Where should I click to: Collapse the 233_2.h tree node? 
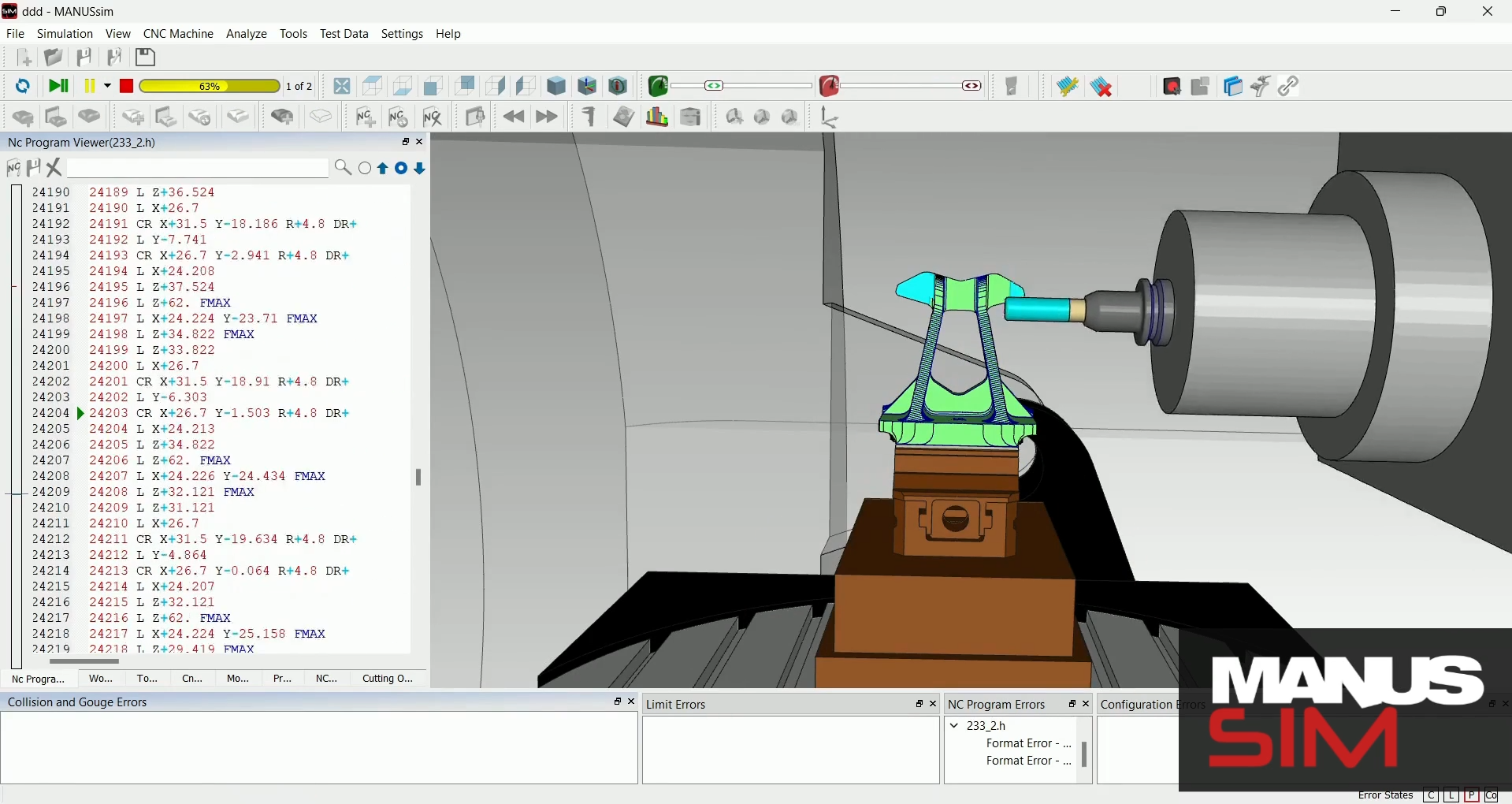[x=955, y=725]
